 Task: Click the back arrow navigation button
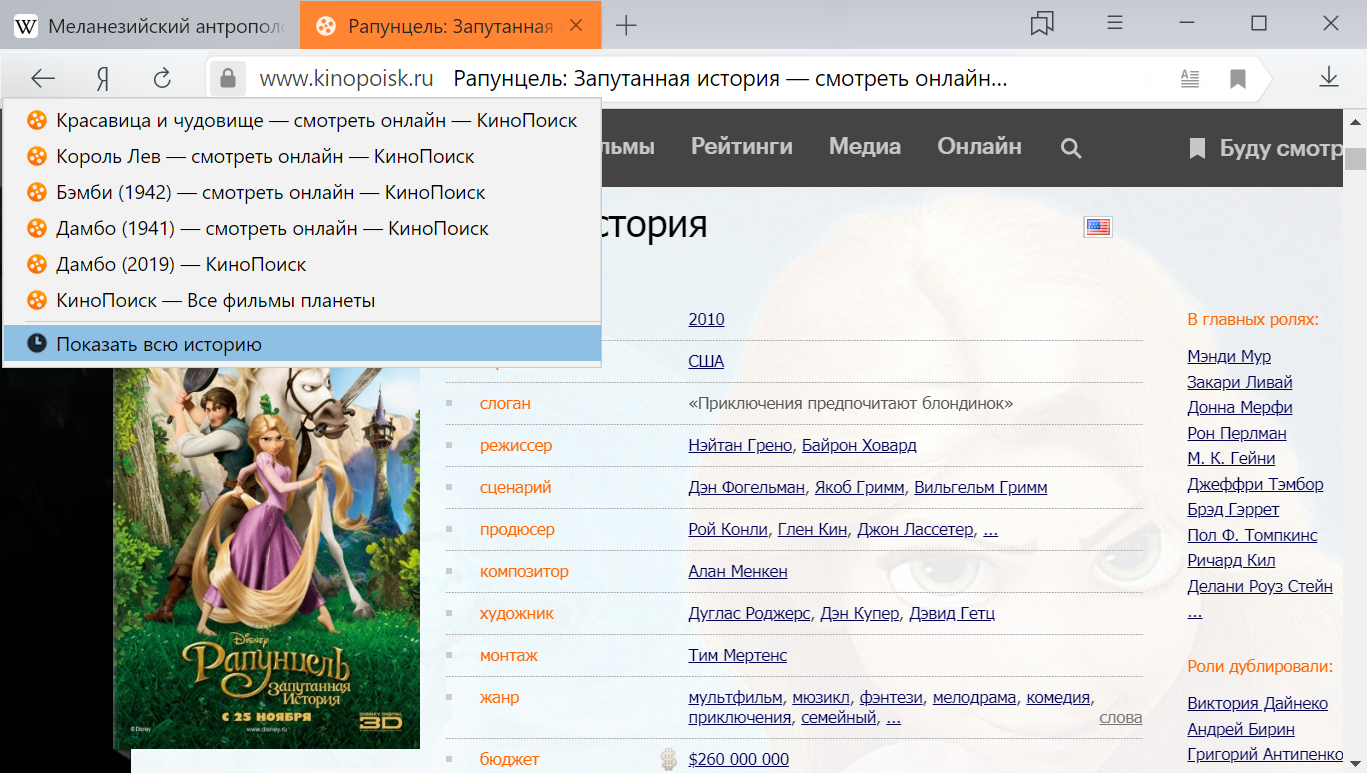42,78
